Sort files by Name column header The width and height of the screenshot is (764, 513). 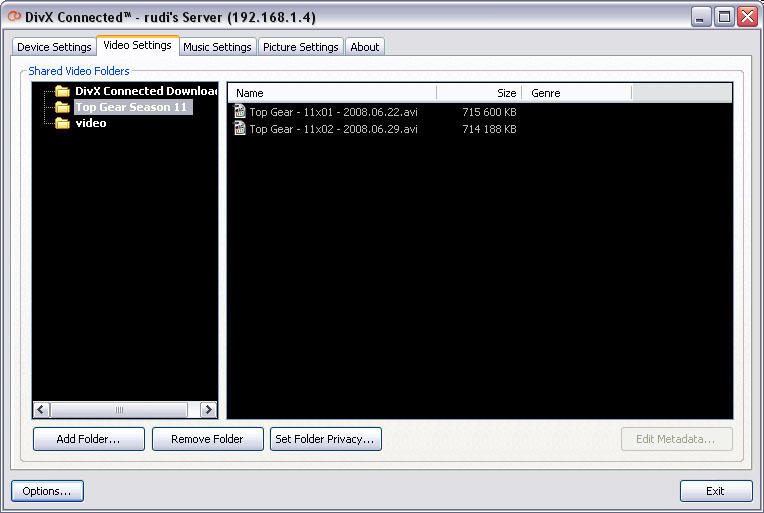332,93
